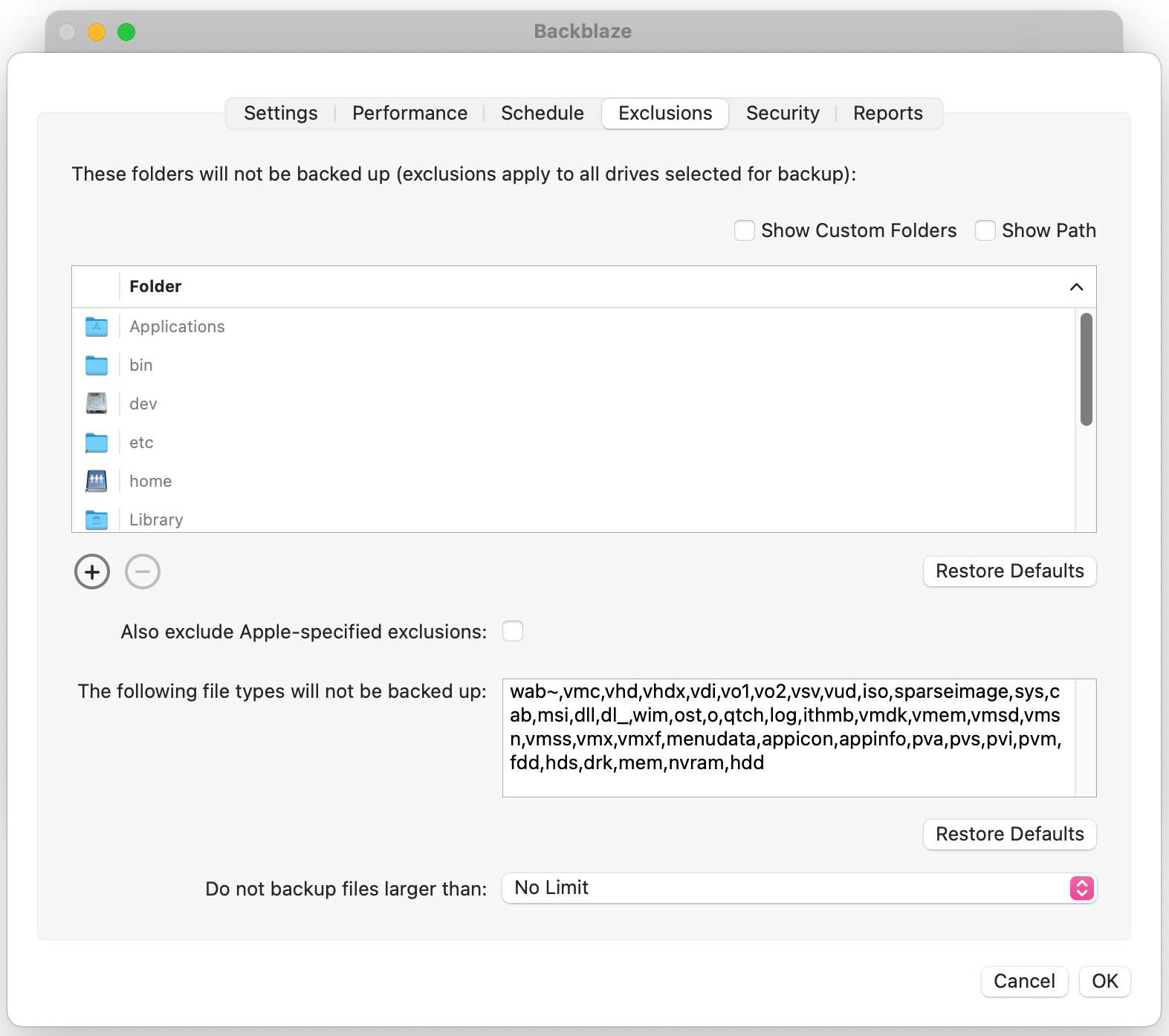
Task: Select the Library folder name
Action: click(x=156, y=520)
